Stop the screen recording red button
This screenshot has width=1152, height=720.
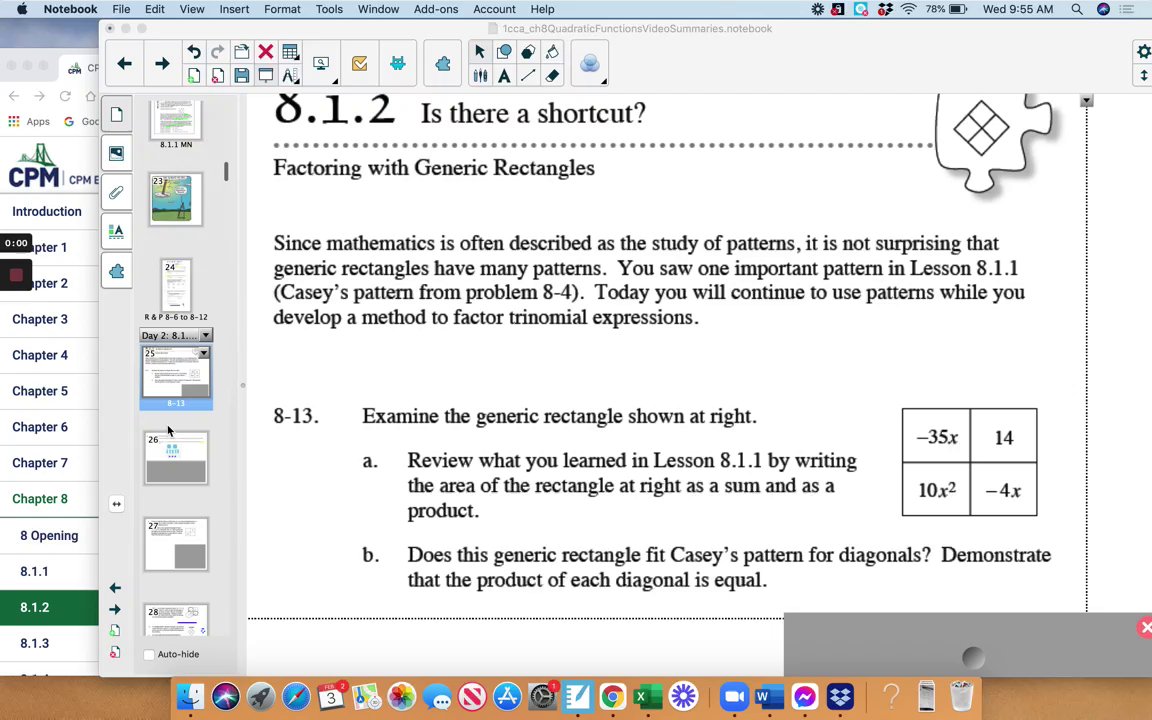(16, 275)
